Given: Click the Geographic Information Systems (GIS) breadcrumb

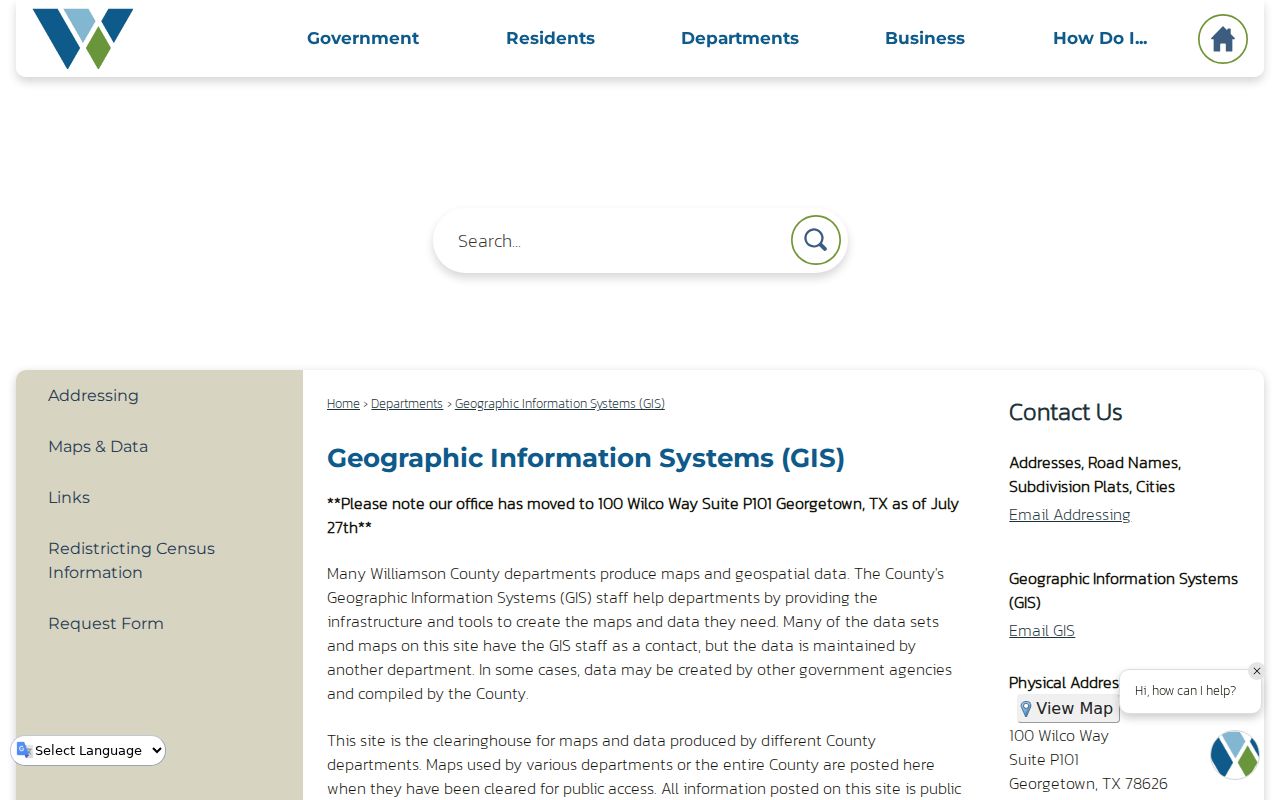Looking at the screenshot, I should point(560,404).
